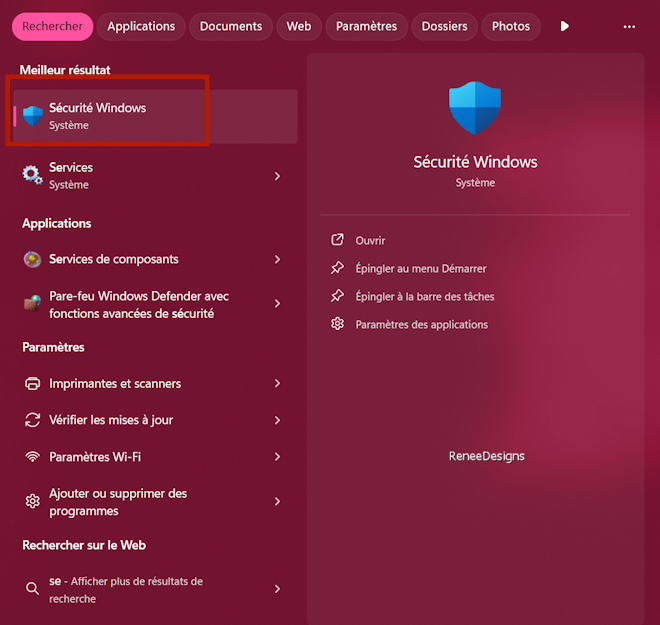Click the Services de composants icon

(x=33, y=259)
